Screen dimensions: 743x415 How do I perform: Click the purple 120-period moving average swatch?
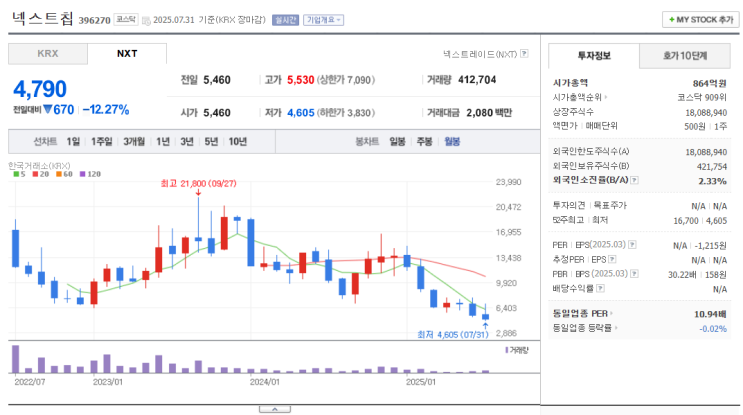pyautogui.click(x=82, y=174)
